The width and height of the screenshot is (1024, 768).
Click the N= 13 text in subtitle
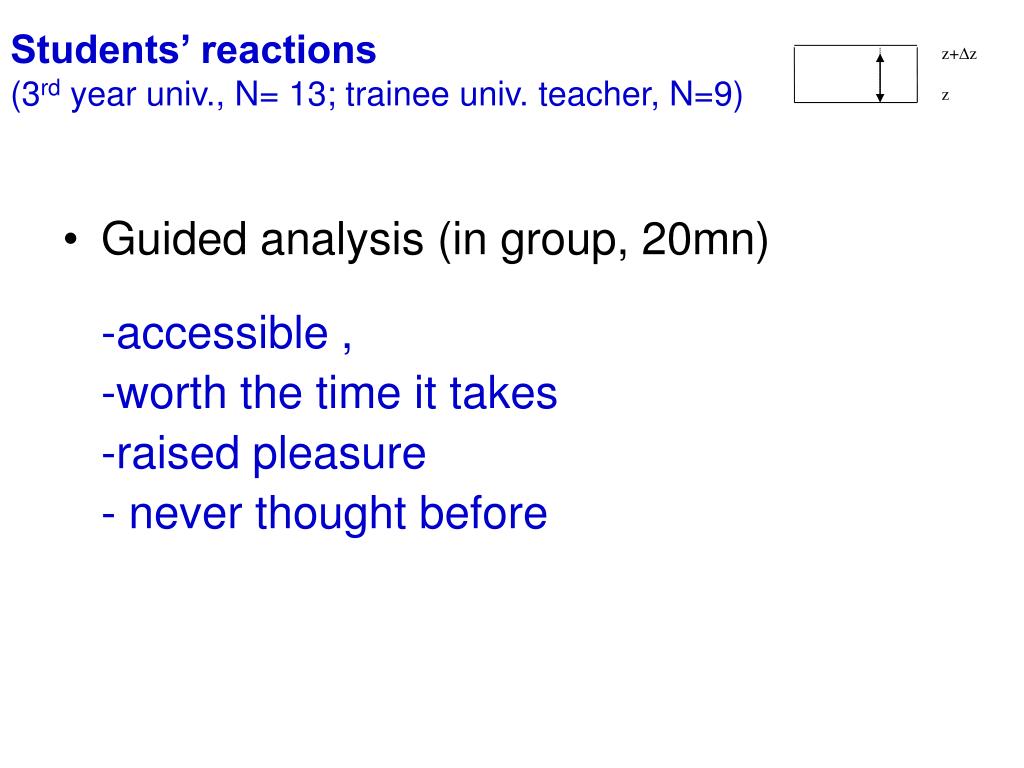pyautogui.click(x=280, y=94)
